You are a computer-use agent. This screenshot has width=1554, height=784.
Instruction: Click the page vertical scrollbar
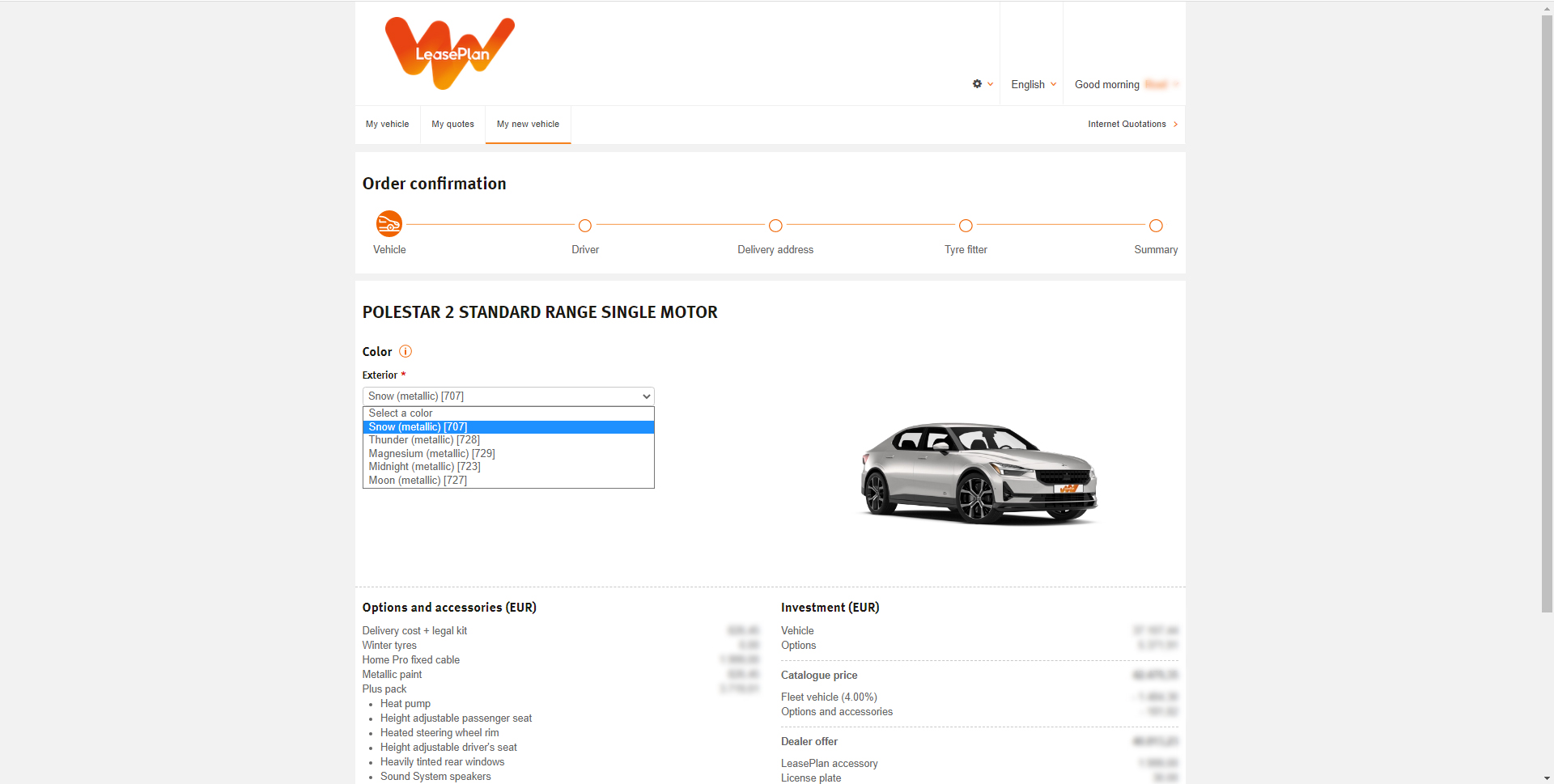pos(1547,313)
